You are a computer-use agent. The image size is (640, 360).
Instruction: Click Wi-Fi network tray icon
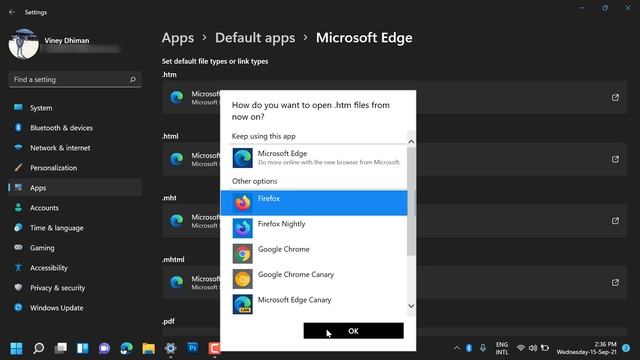[520, 348]
